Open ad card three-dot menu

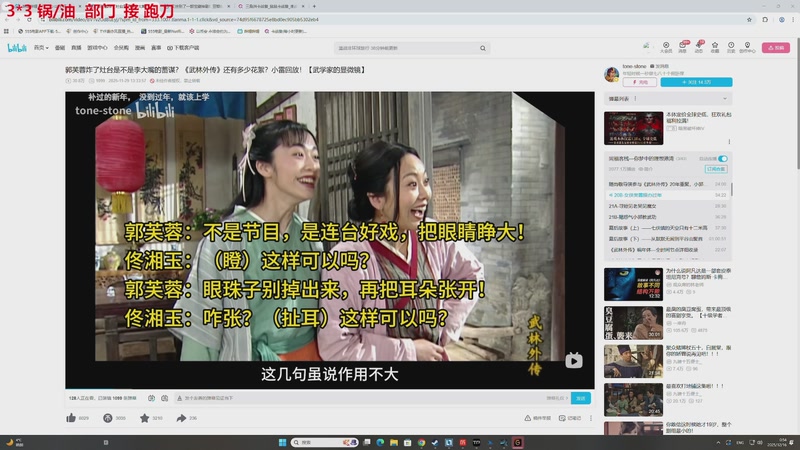pyautogui.click(x=729, y=141)
